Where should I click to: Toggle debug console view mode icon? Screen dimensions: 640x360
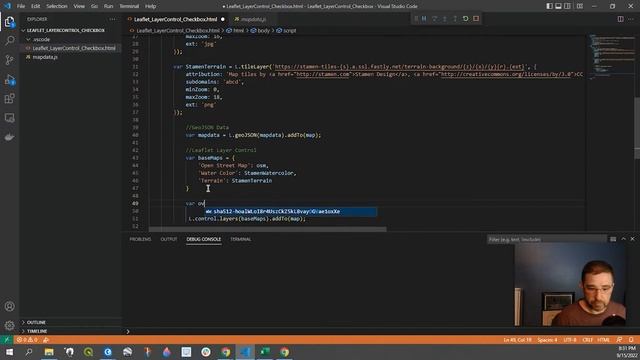click(x=613, y=239)
